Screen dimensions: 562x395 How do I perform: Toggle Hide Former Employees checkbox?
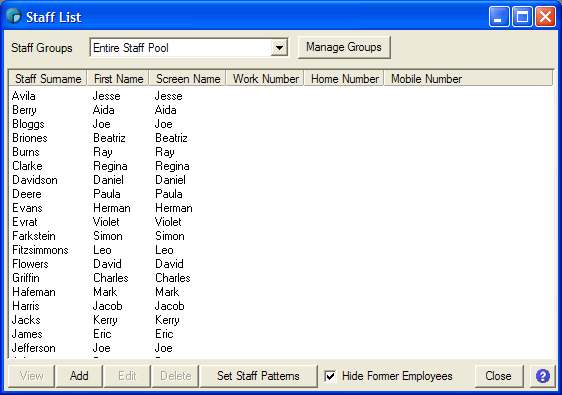330,376
